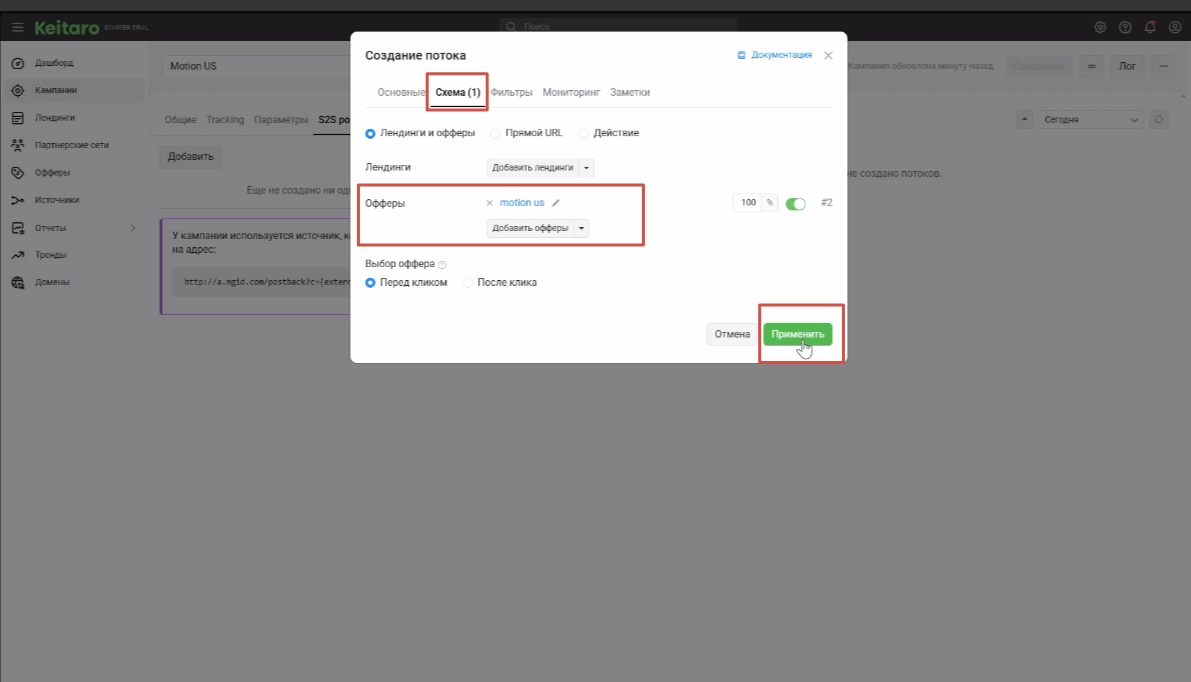Open the settings gear in the top bar
The image size is (1191, 682).
pyautogui.click(x=1100, y=27)
